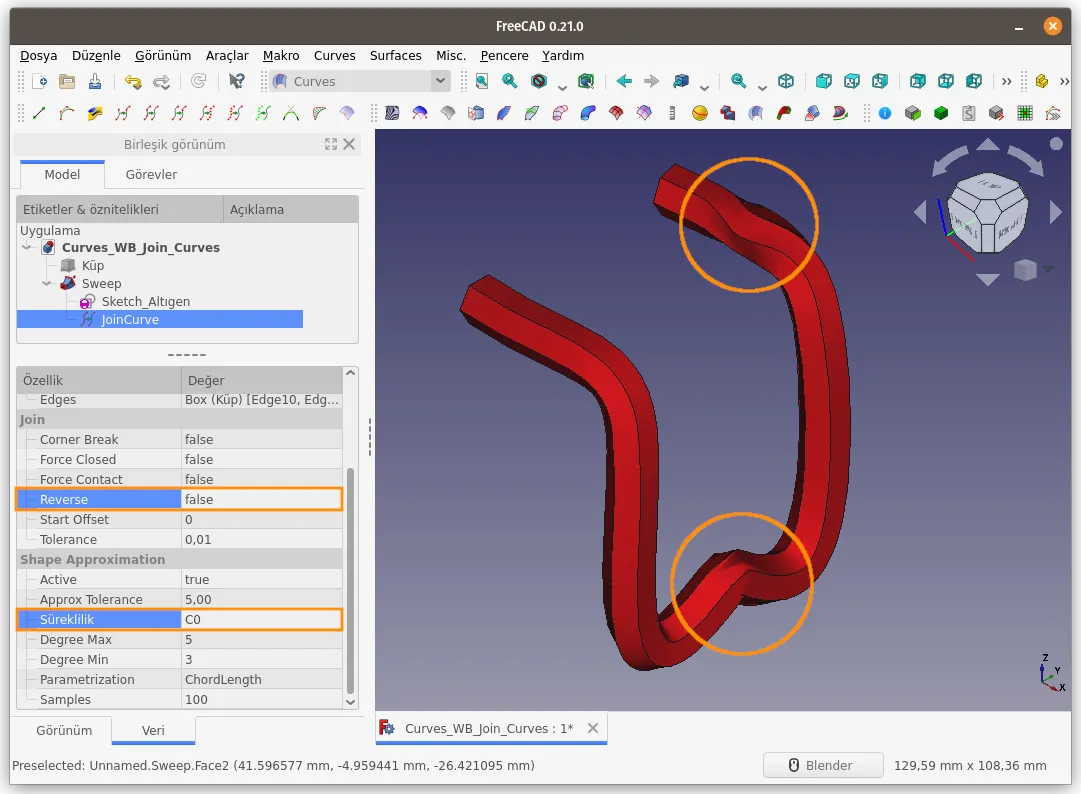Toggle the Force Contact false value
The height and width of the screenshot is (794, 1081).
click(x=261, y=479)
